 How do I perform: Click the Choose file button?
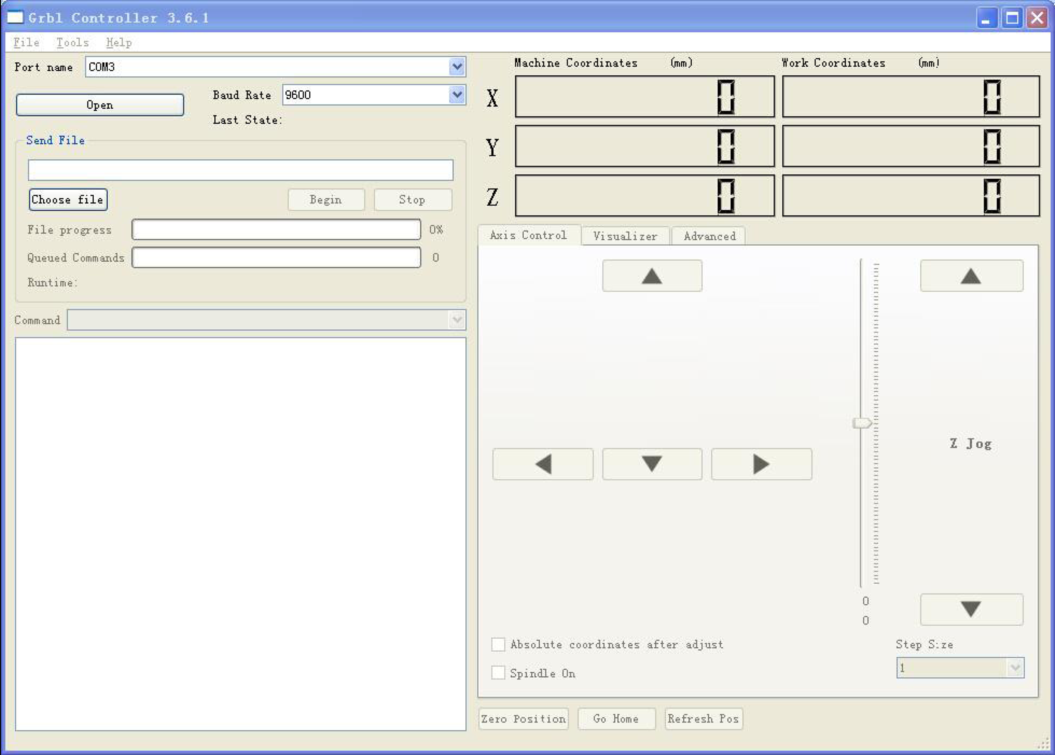pos(68,200)
